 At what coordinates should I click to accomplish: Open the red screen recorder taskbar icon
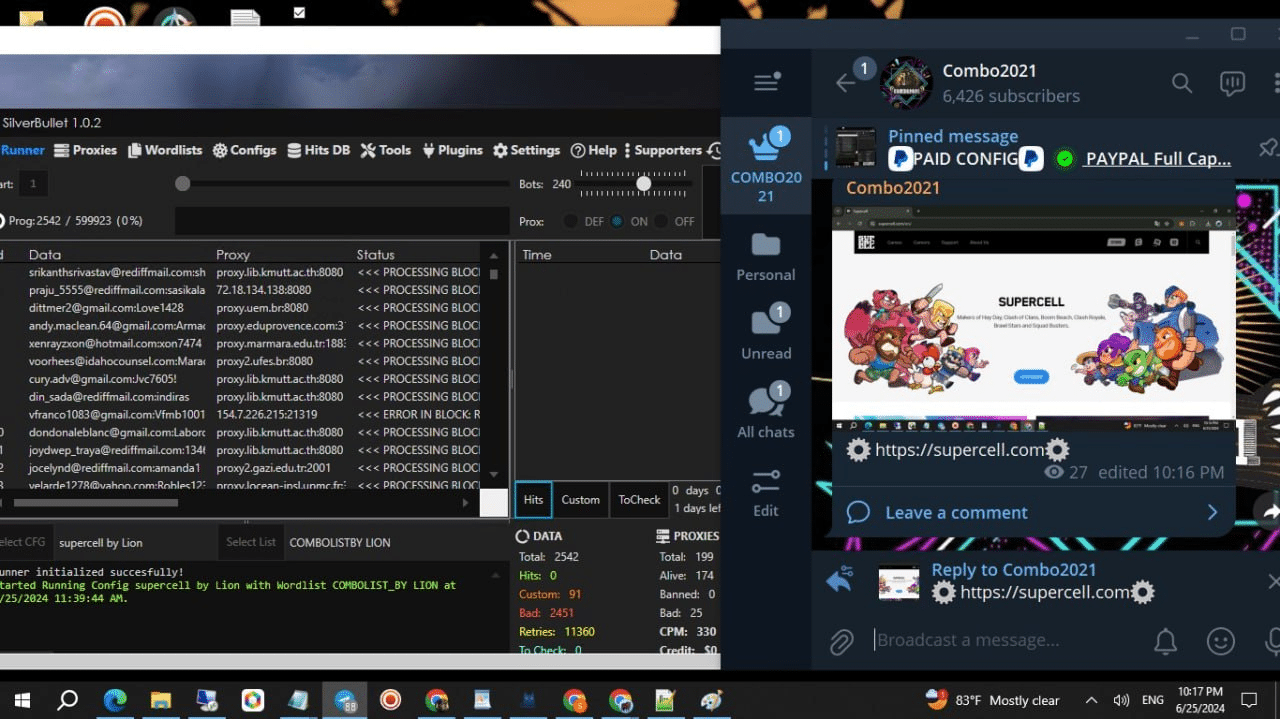[x=390, y=700]
